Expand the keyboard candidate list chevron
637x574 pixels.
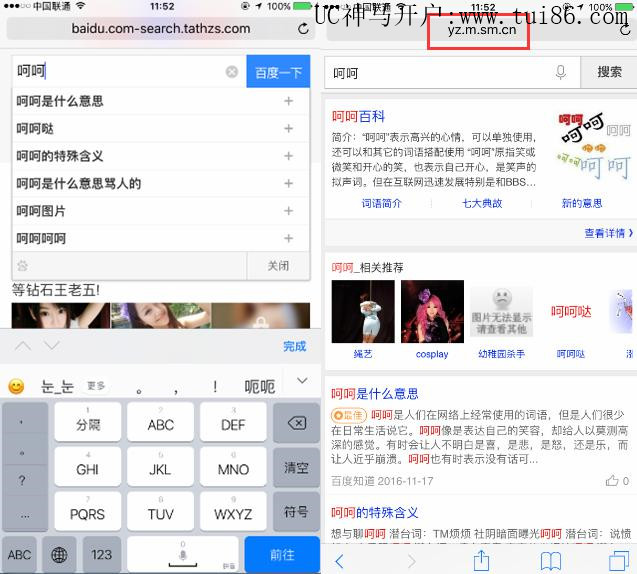(x=302, y=381)
